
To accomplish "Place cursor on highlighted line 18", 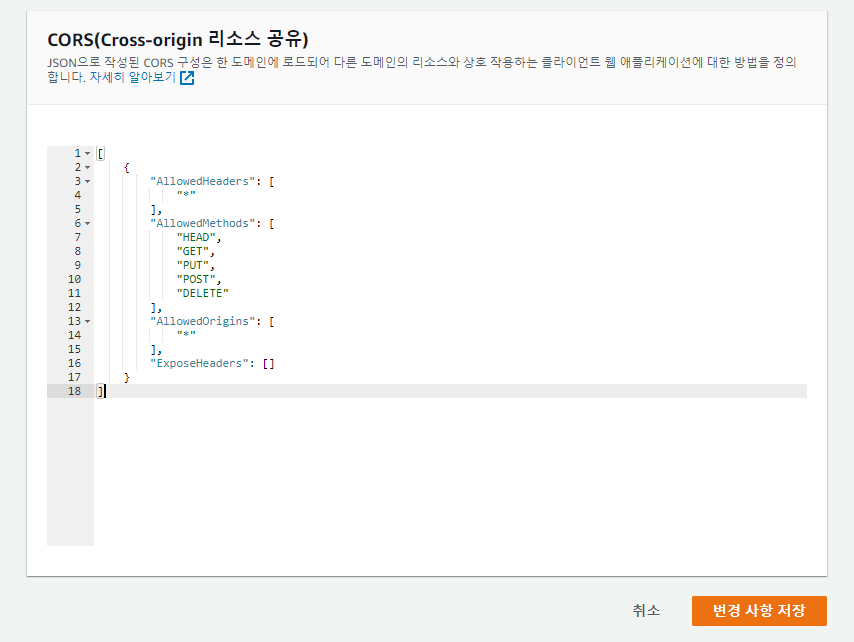I will click(451, 391).
